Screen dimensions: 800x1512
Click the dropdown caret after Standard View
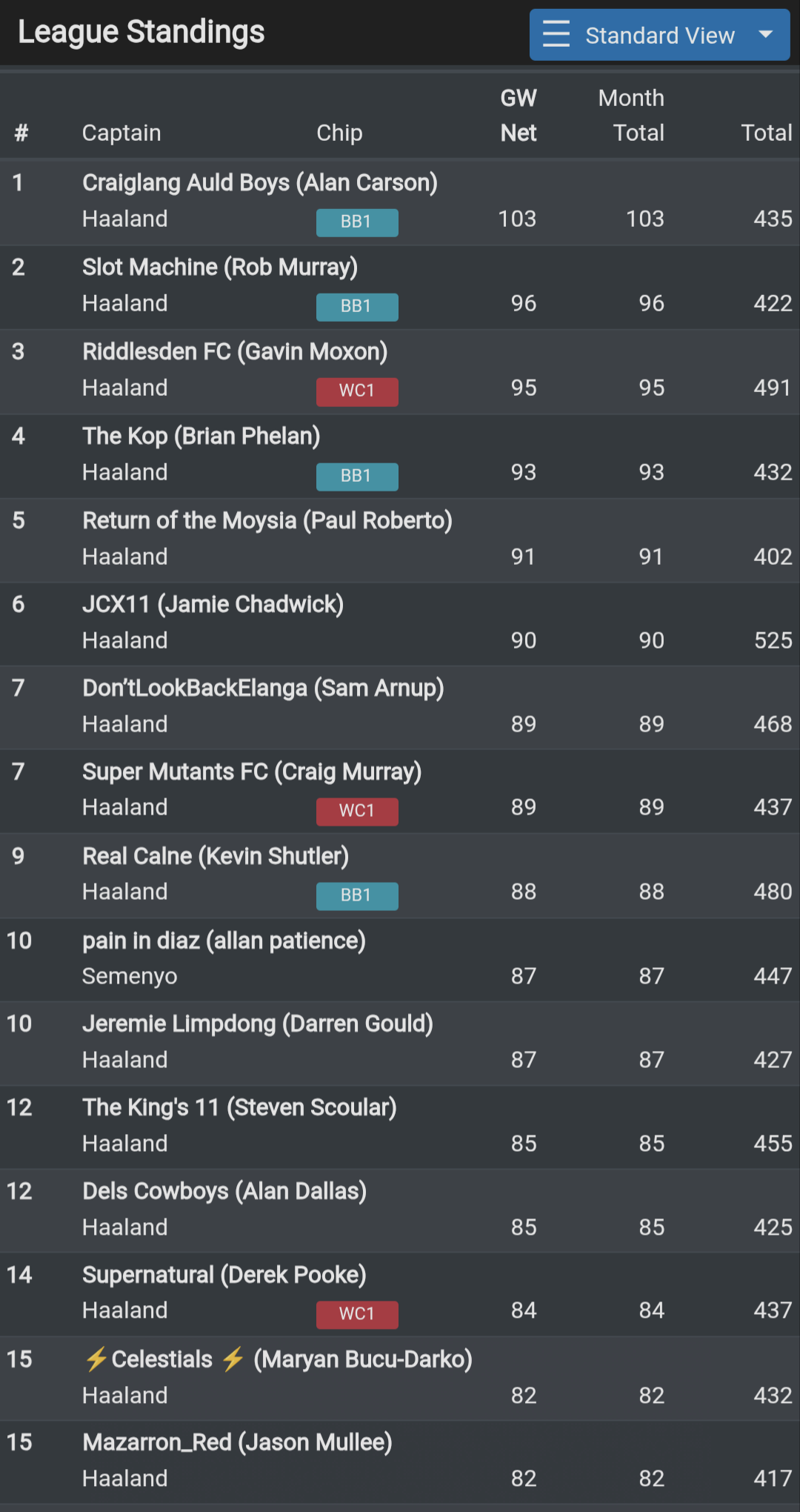tap(766, 34)
